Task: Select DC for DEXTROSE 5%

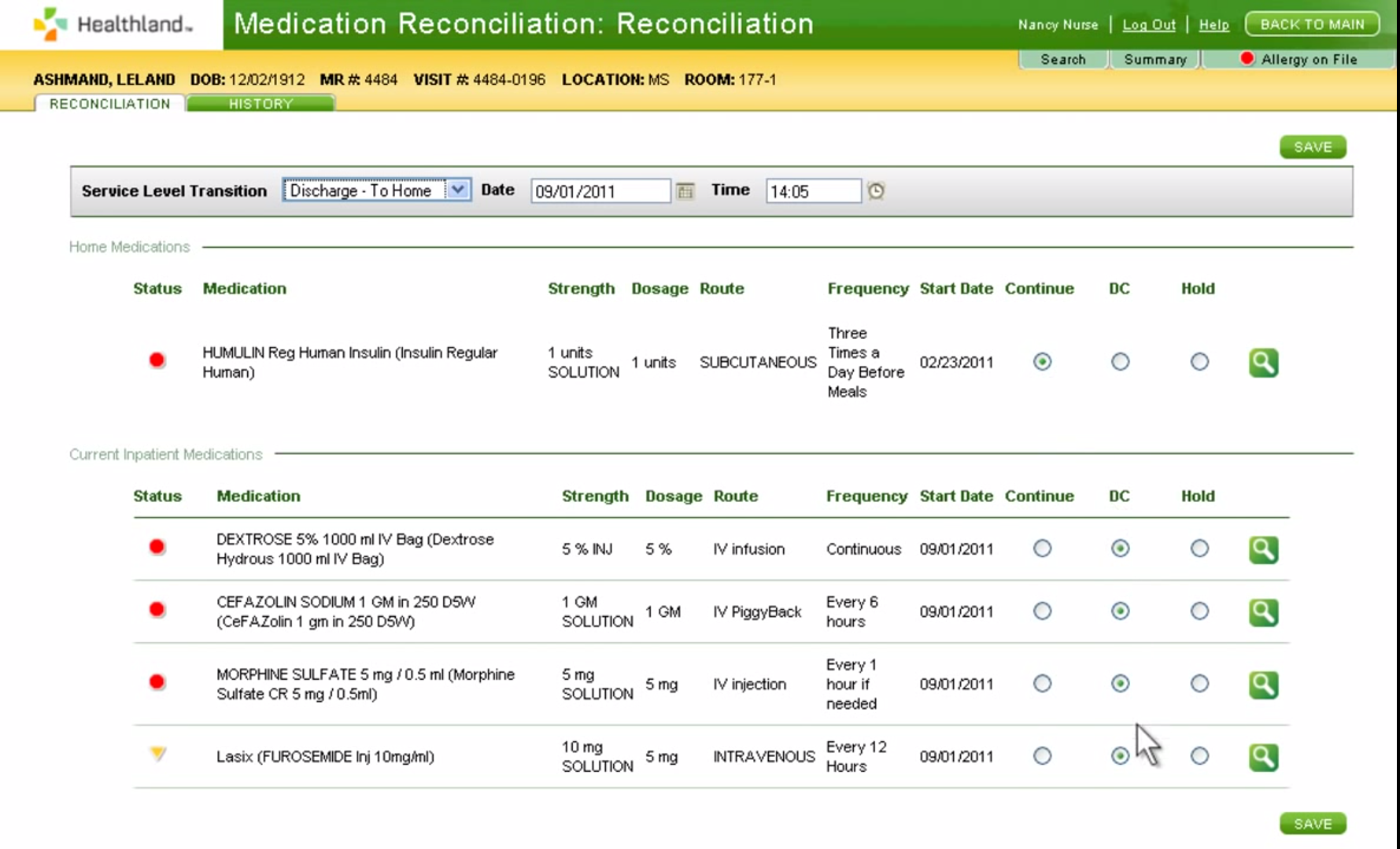Action: point(1120,548)
